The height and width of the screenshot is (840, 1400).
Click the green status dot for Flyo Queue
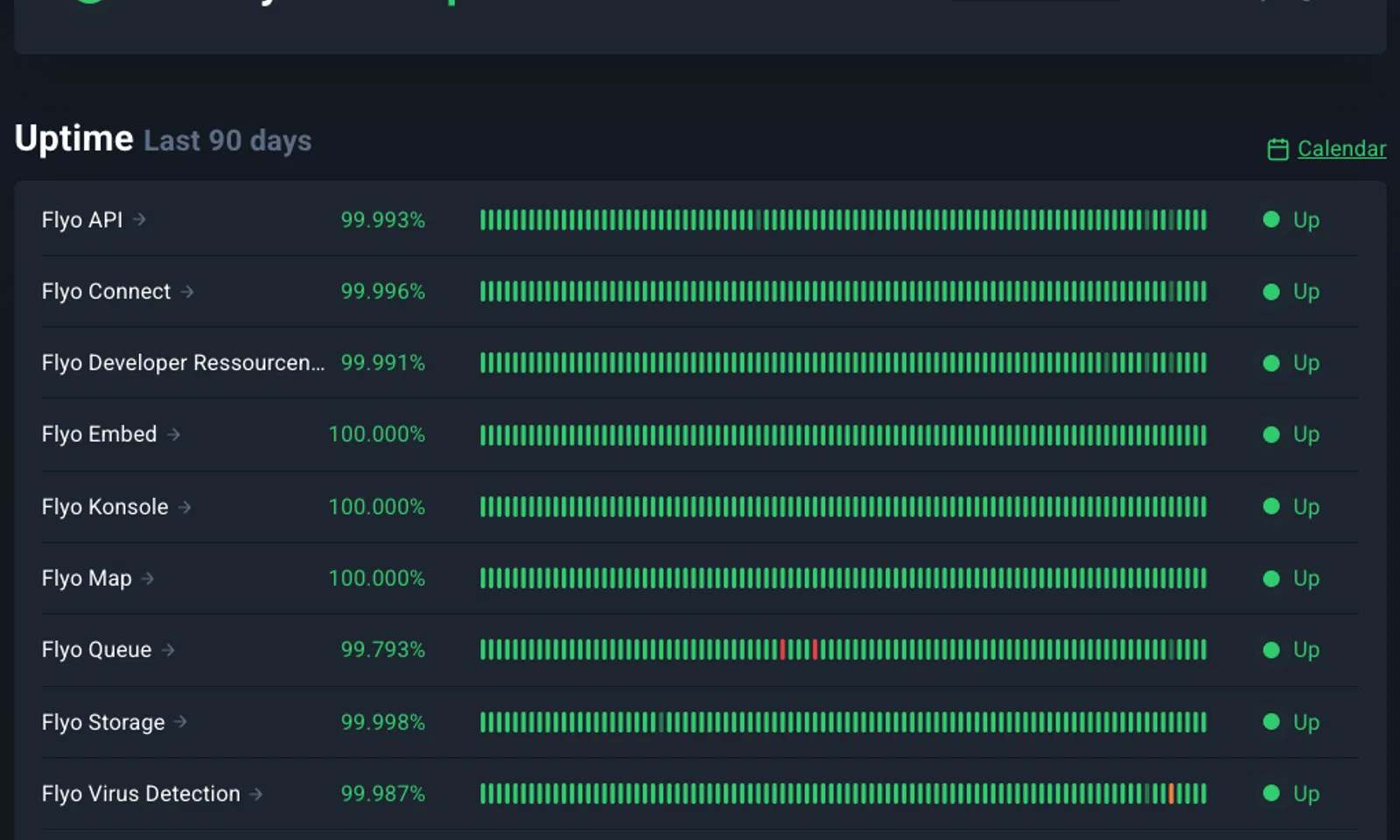pyautogui.click(x=1271, y=650)
